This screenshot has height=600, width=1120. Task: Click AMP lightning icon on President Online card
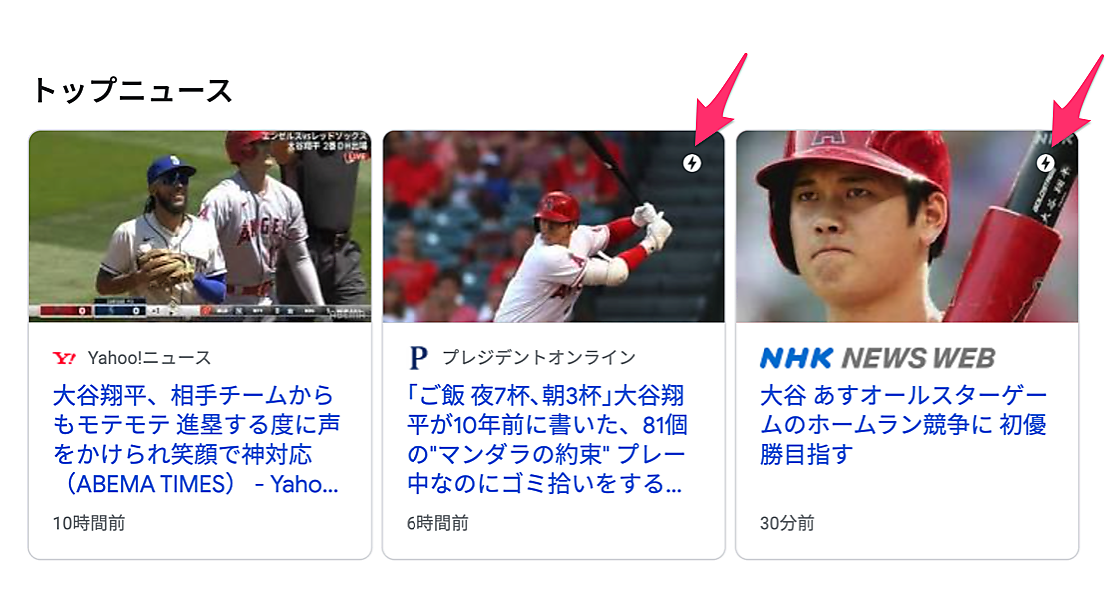[691, 163]
